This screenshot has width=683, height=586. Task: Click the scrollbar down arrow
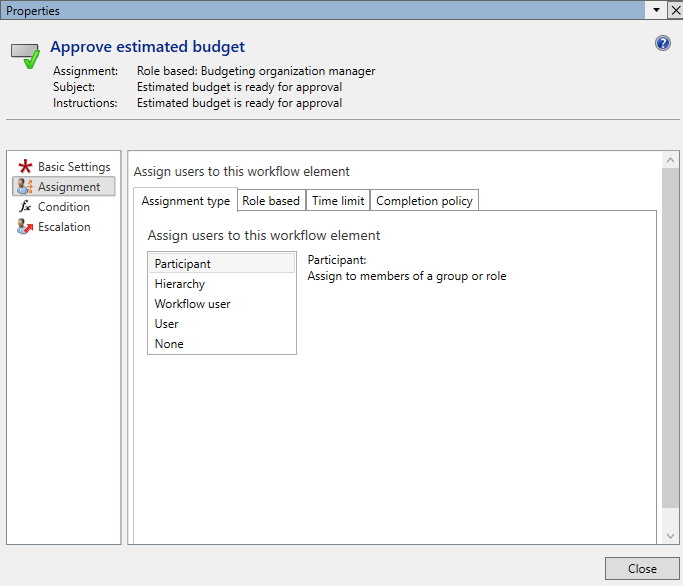670,536
